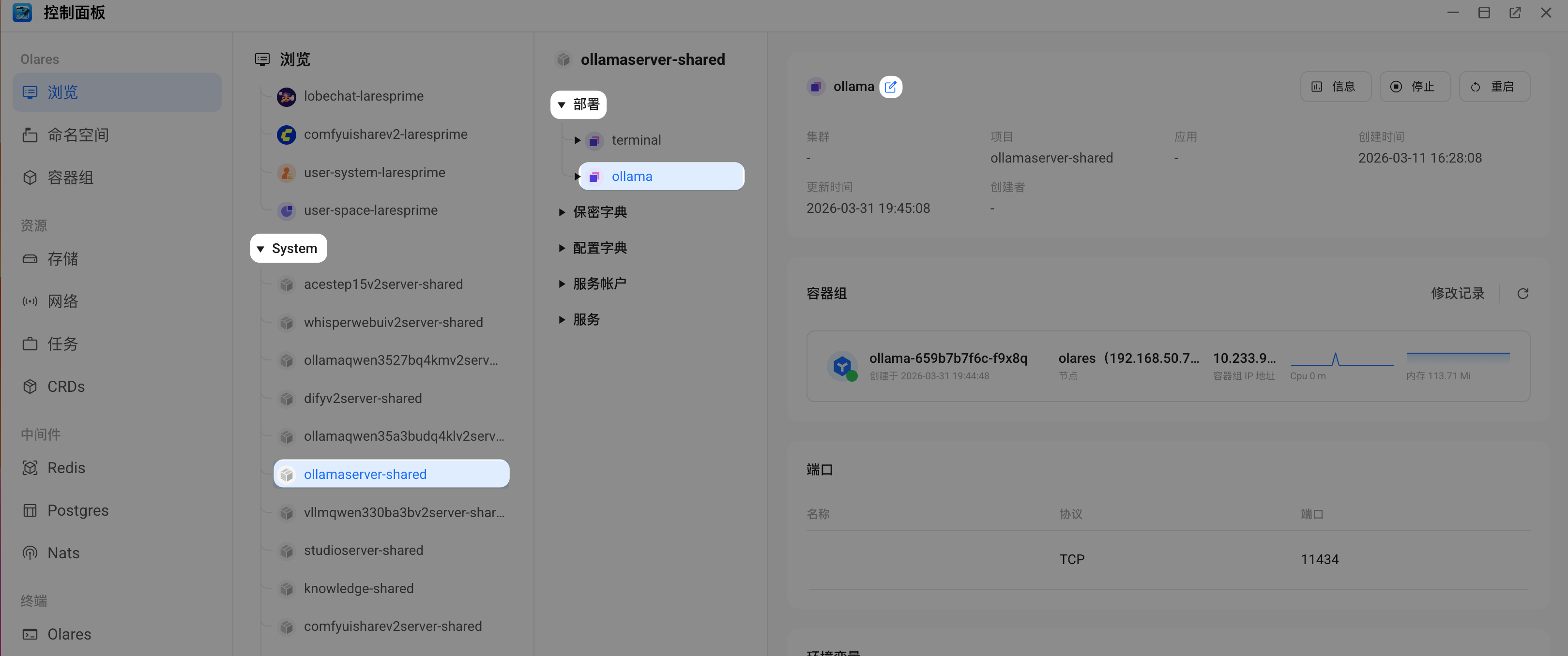
Task: Open the 任务 jobs section
Action: tap(62, 343)
